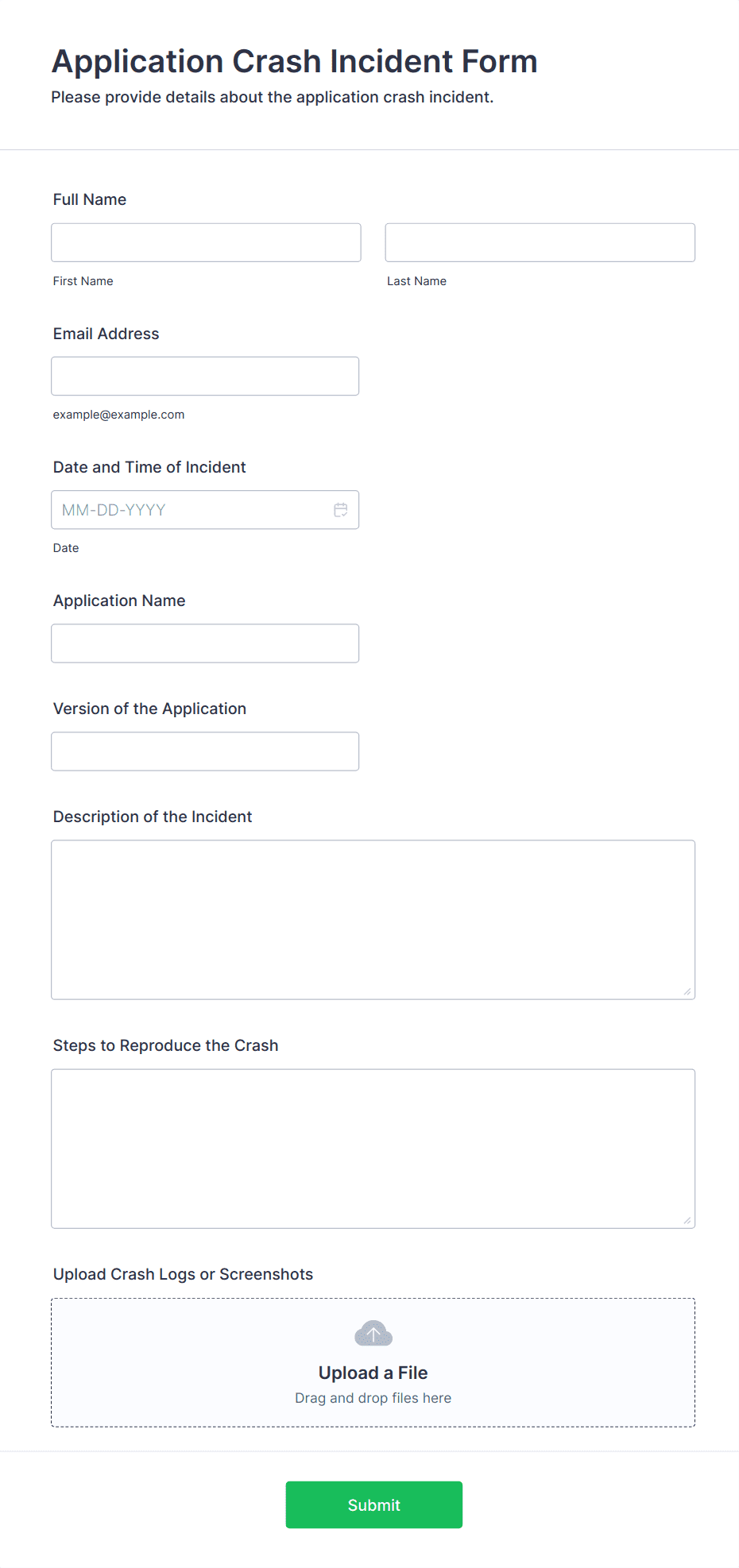Select the Version of the Application box
Viewport: 739px width, 1568px height.
pyautogui.click(x=205, y=751)
